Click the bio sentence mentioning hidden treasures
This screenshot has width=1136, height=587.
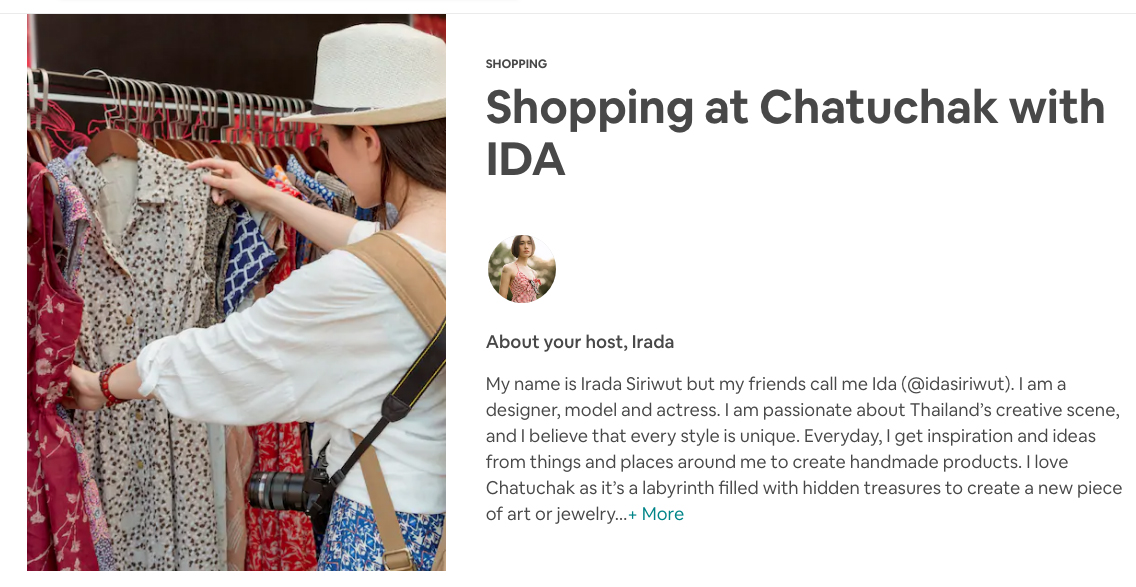[x=803, y=488]
